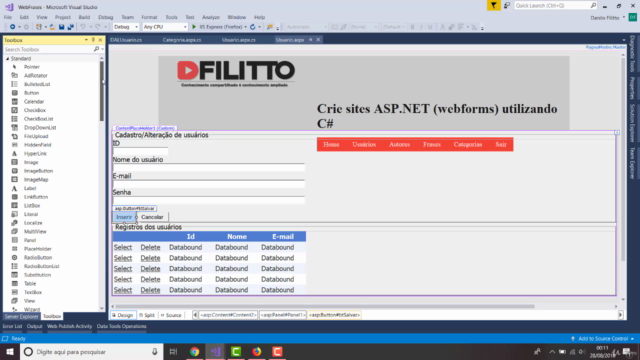Pick the FileUpload control
640x360 pixels.
(36, 136)
